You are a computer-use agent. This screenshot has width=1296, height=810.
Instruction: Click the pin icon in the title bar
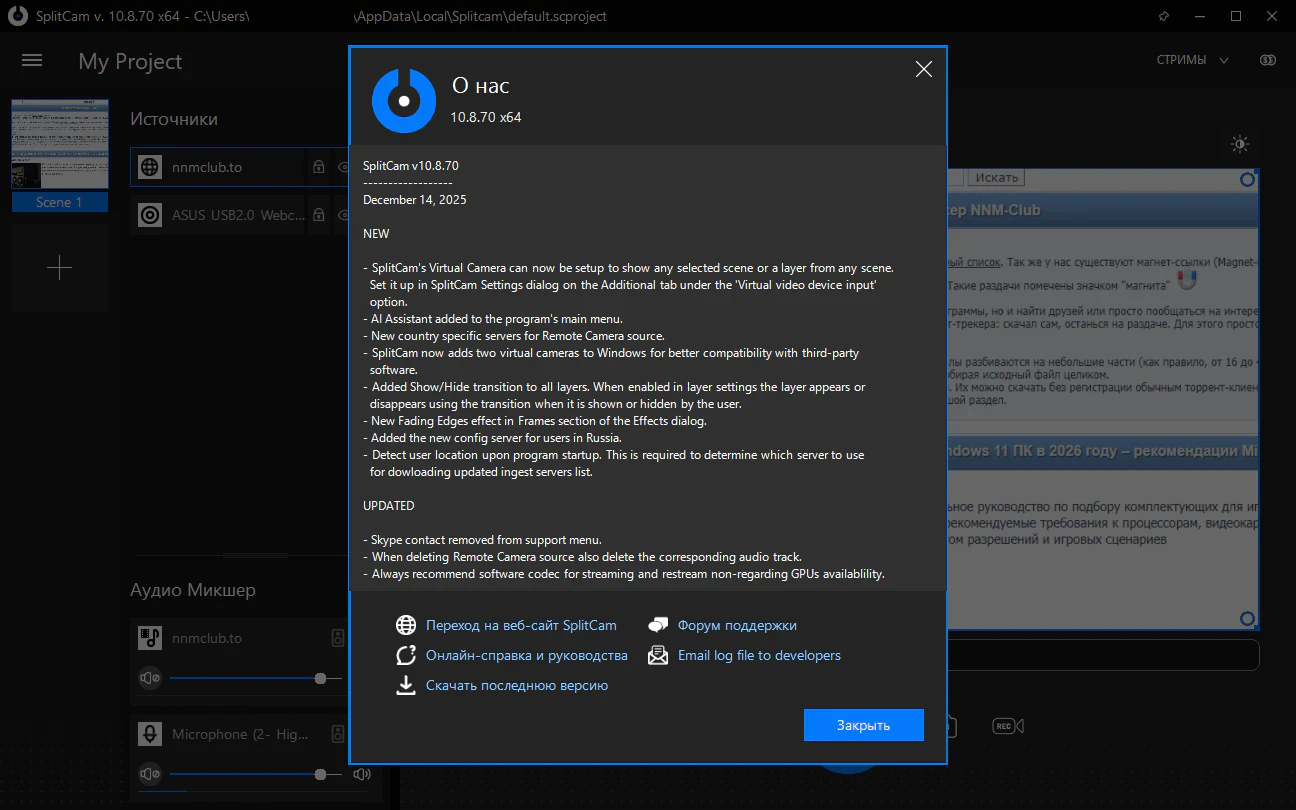(x=1163, y=16)
